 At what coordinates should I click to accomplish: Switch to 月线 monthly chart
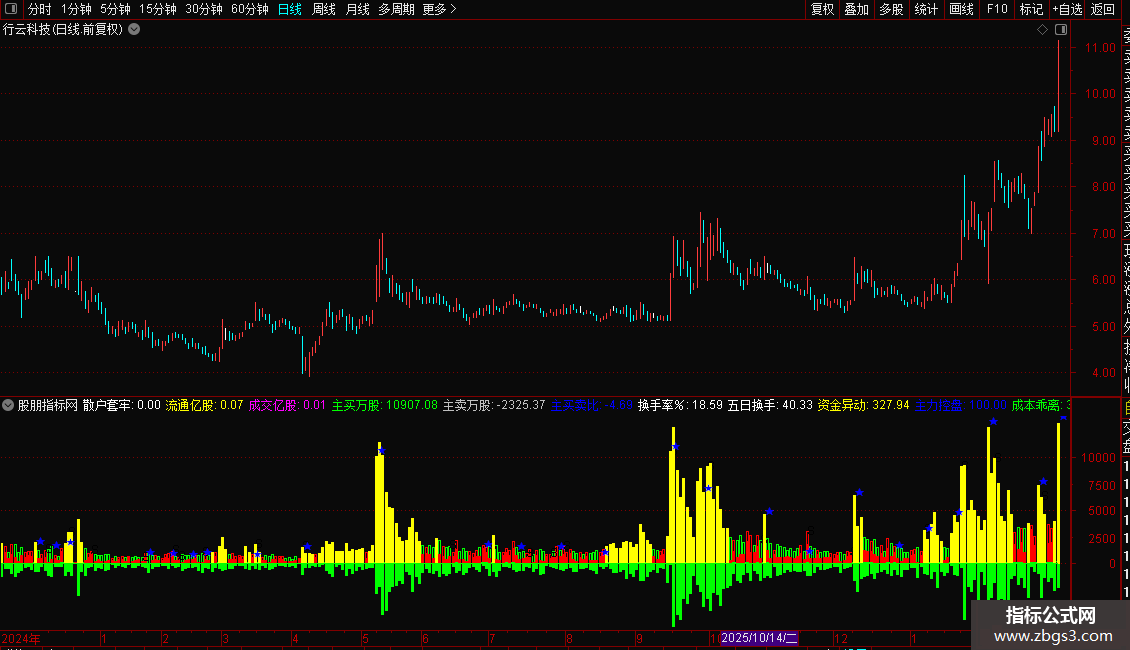click(x=357, y=9)
